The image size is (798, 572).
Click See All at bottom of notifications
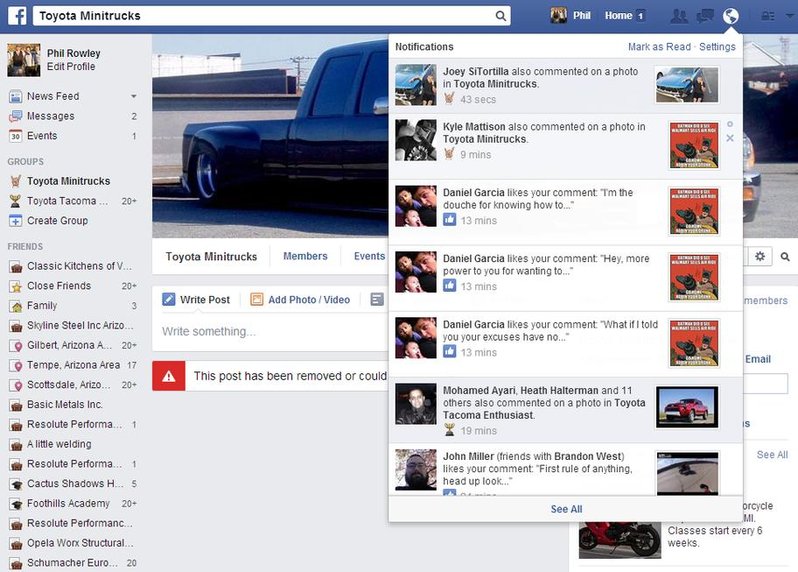(566, 509)
